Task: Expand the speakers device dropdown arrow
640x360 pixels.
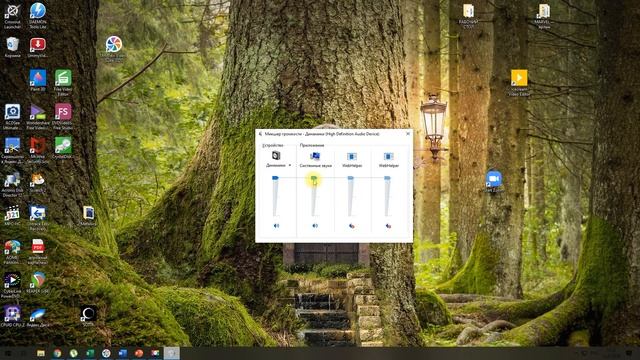Action: (290, 165)
